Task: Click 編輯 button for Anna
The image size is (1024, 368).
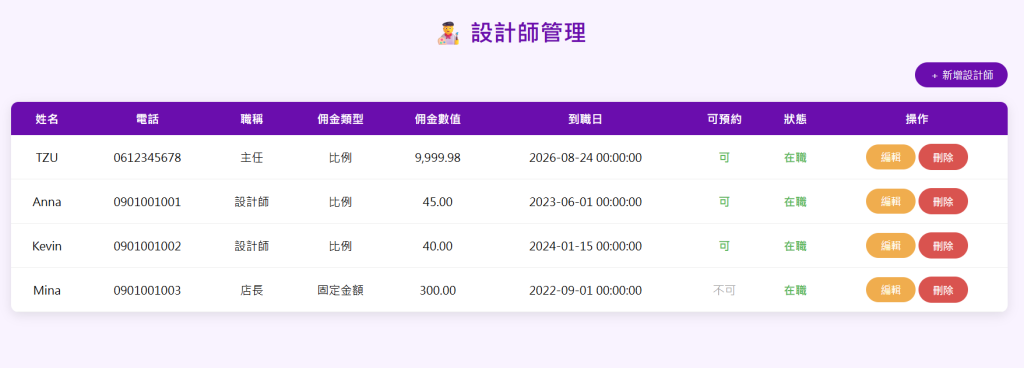Action: point(891,201)
